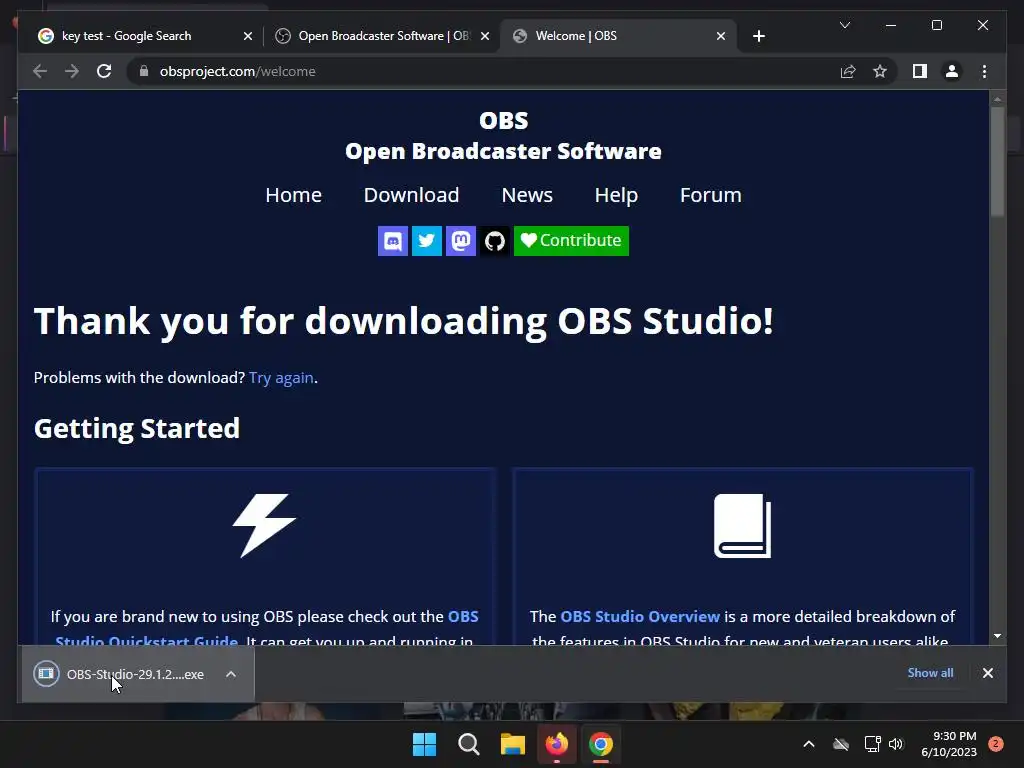This screenshot has width=1024, height=768.
Task: Open the OBS Twitter icon link
Action: coord(426,241)
